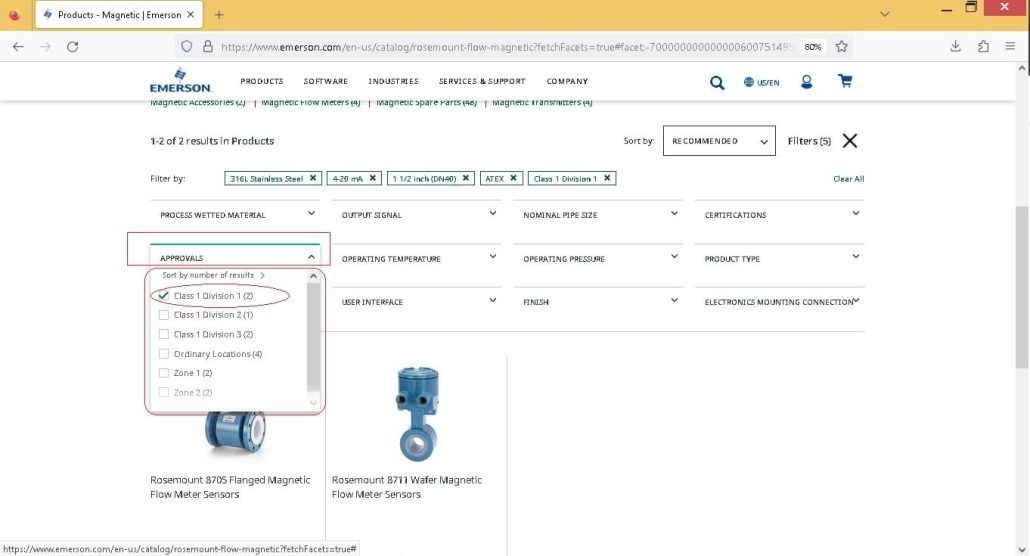Remove the 316L Stainless Steel filter

[x=313, y=178]
